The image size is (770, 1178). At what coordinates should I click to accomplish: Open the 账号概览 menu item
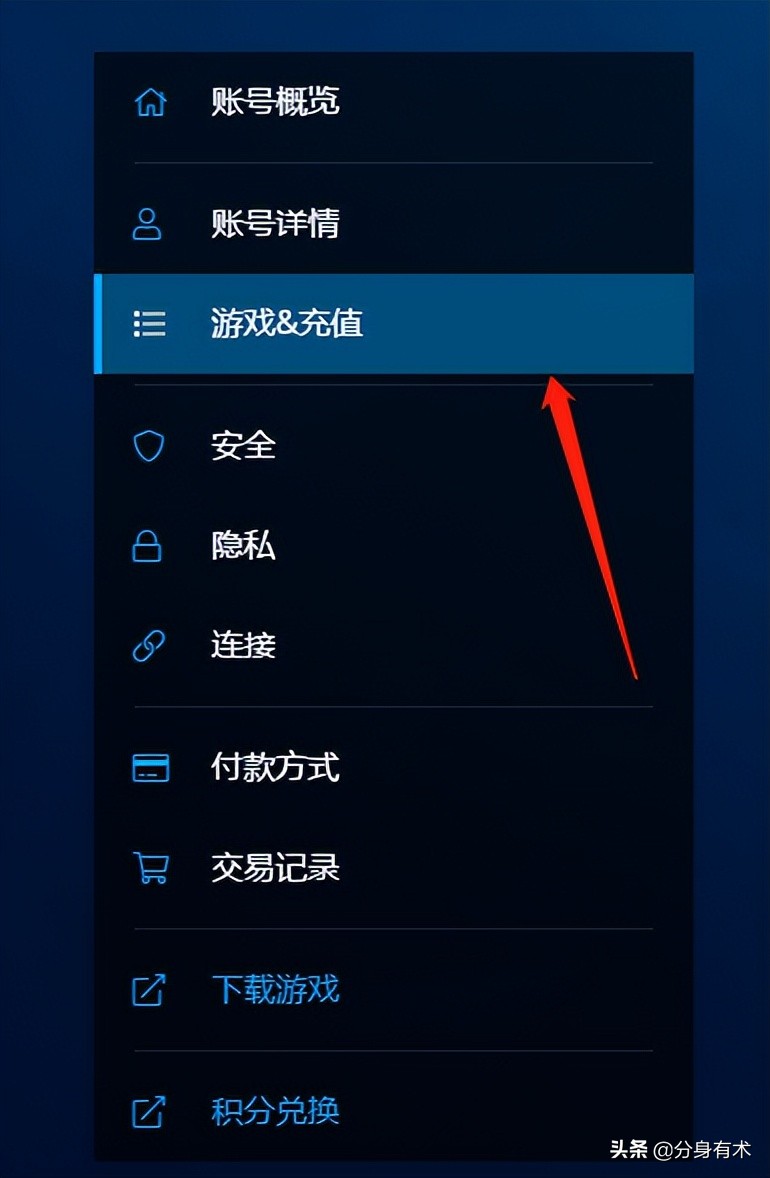(x=394, y=102)
